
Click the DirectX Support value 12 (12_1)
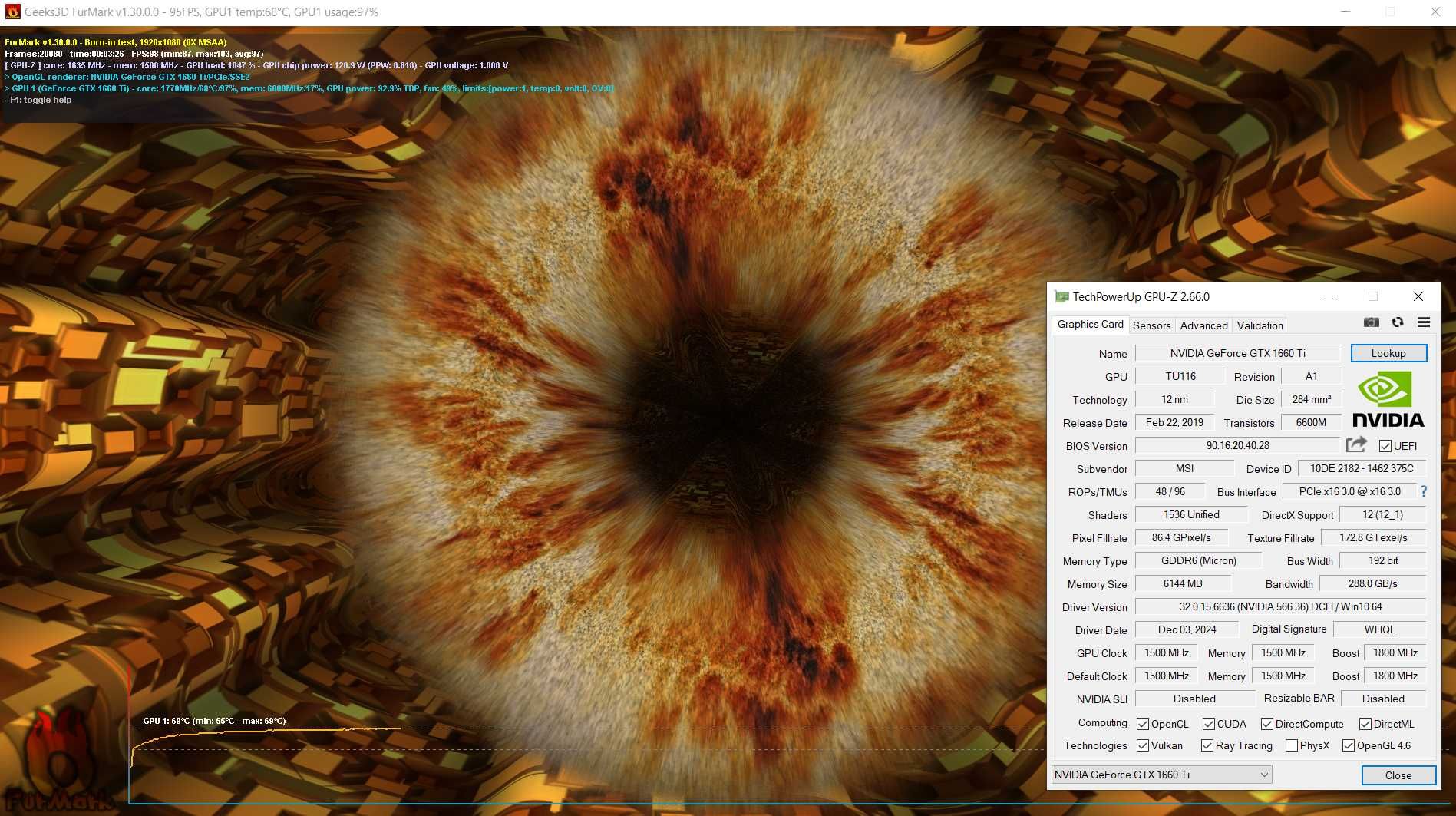[1382, 514]
